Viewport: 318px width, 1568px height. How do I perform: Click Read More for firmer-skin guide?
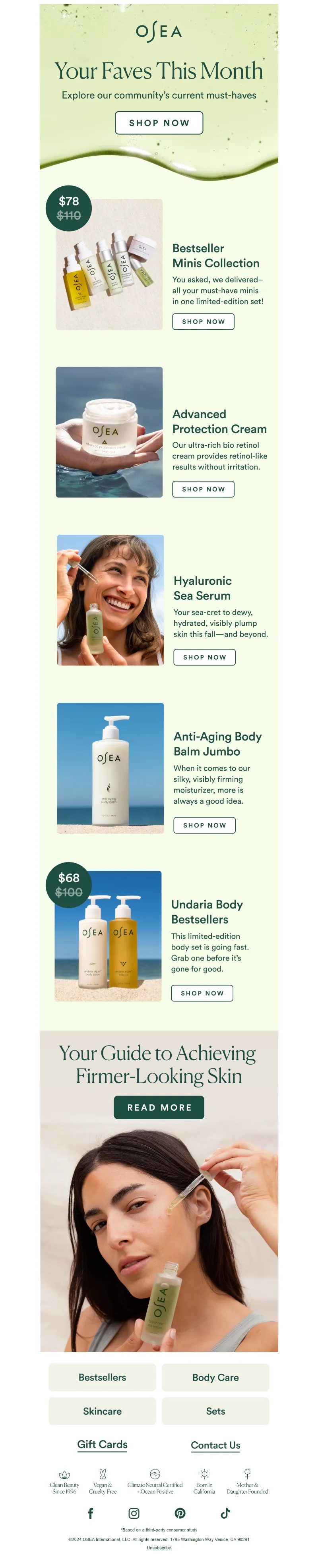pos(159,1107)
